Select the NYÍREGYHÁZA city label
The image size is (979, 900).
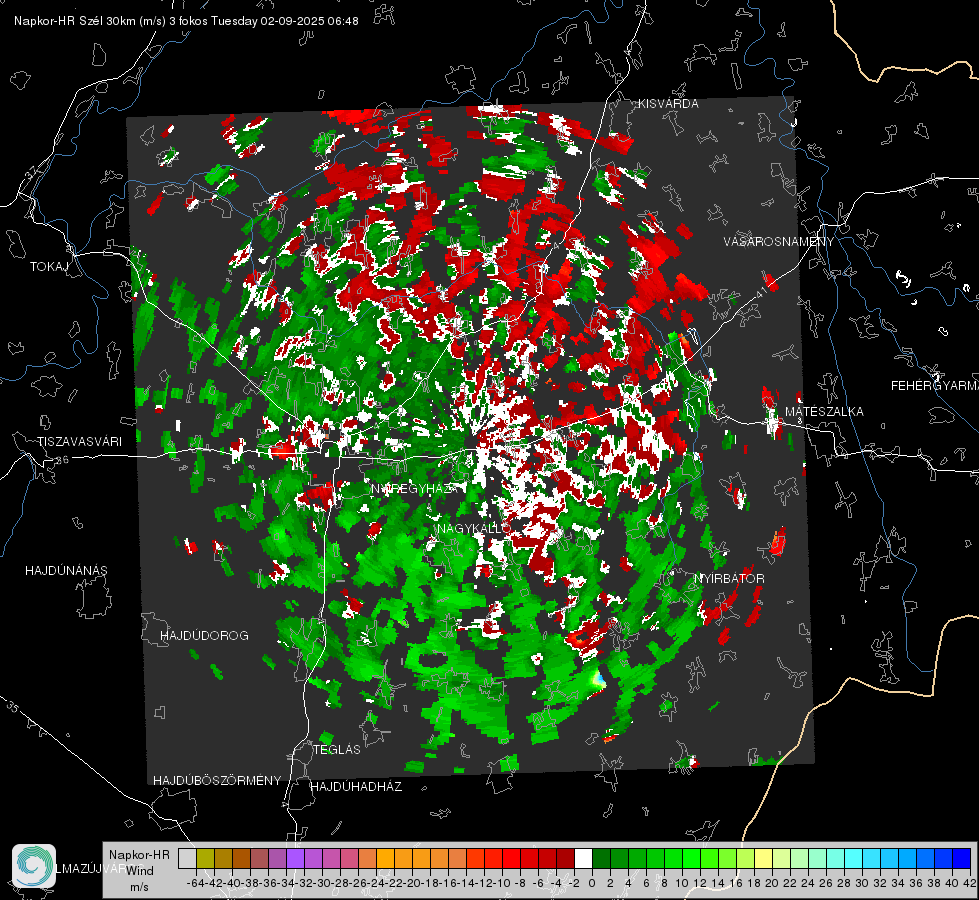click(415, 488)
